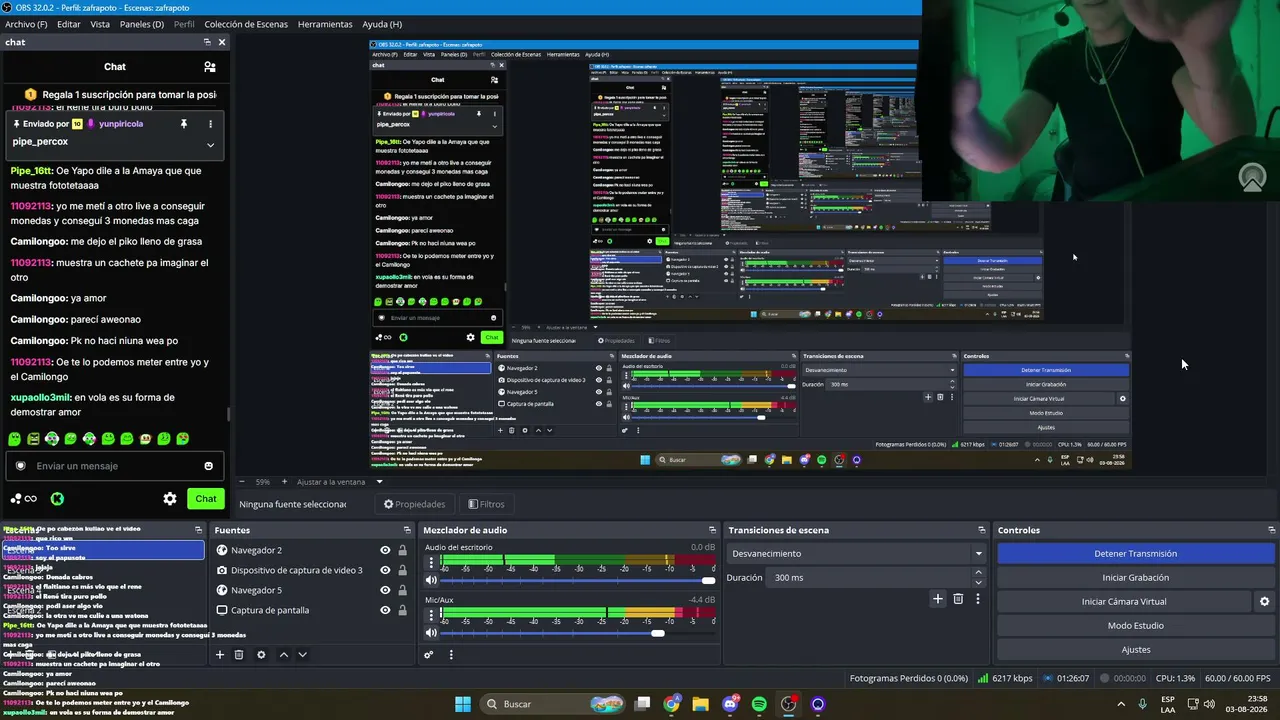Remove selected source with trash icon

pyautogui.click(x=239, y=655)
